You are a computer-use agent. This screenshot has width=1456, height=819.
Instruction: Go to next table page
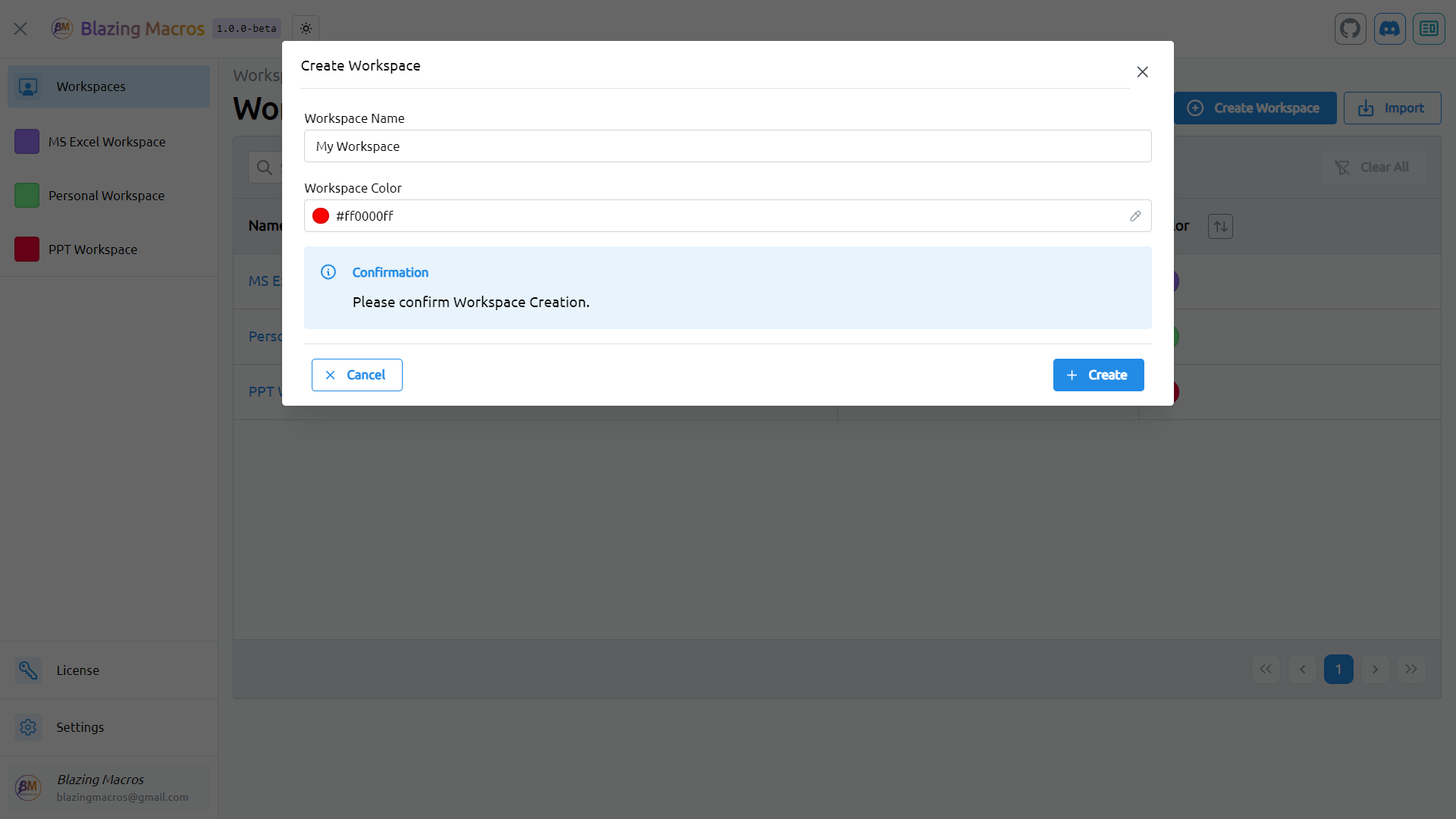pos(1375,670)
